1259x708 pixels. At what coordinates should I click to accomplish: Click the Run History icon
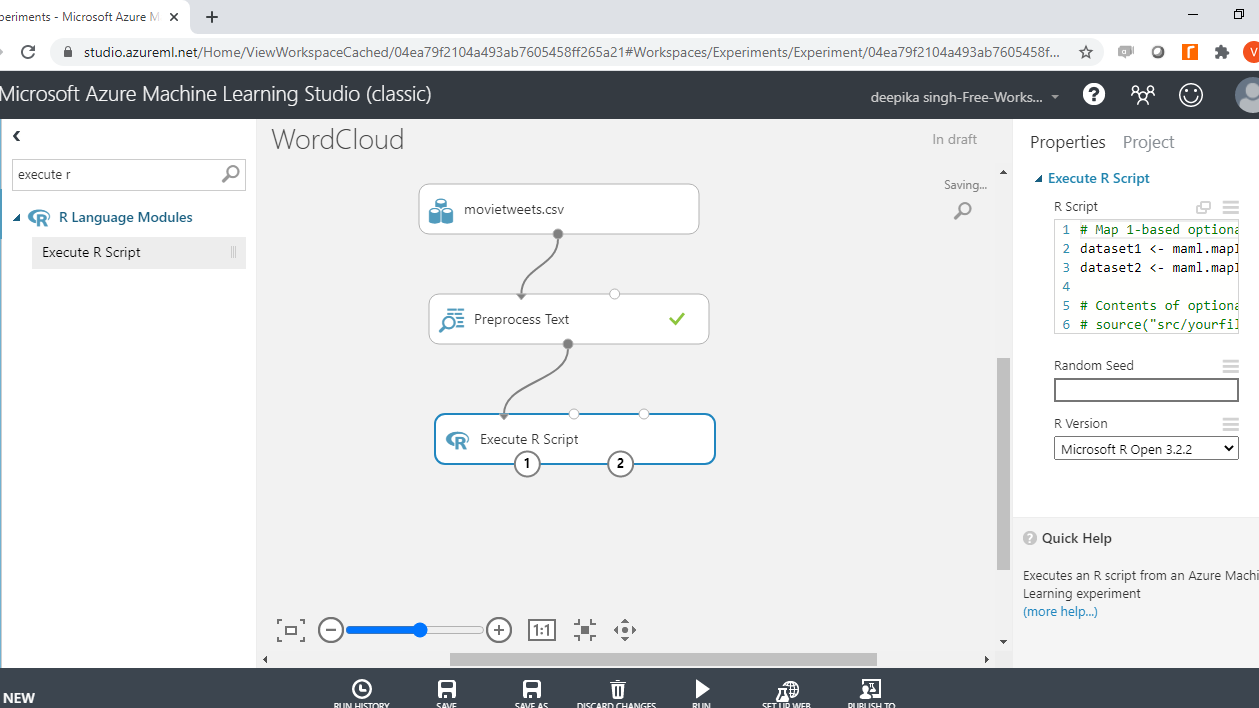362,689
